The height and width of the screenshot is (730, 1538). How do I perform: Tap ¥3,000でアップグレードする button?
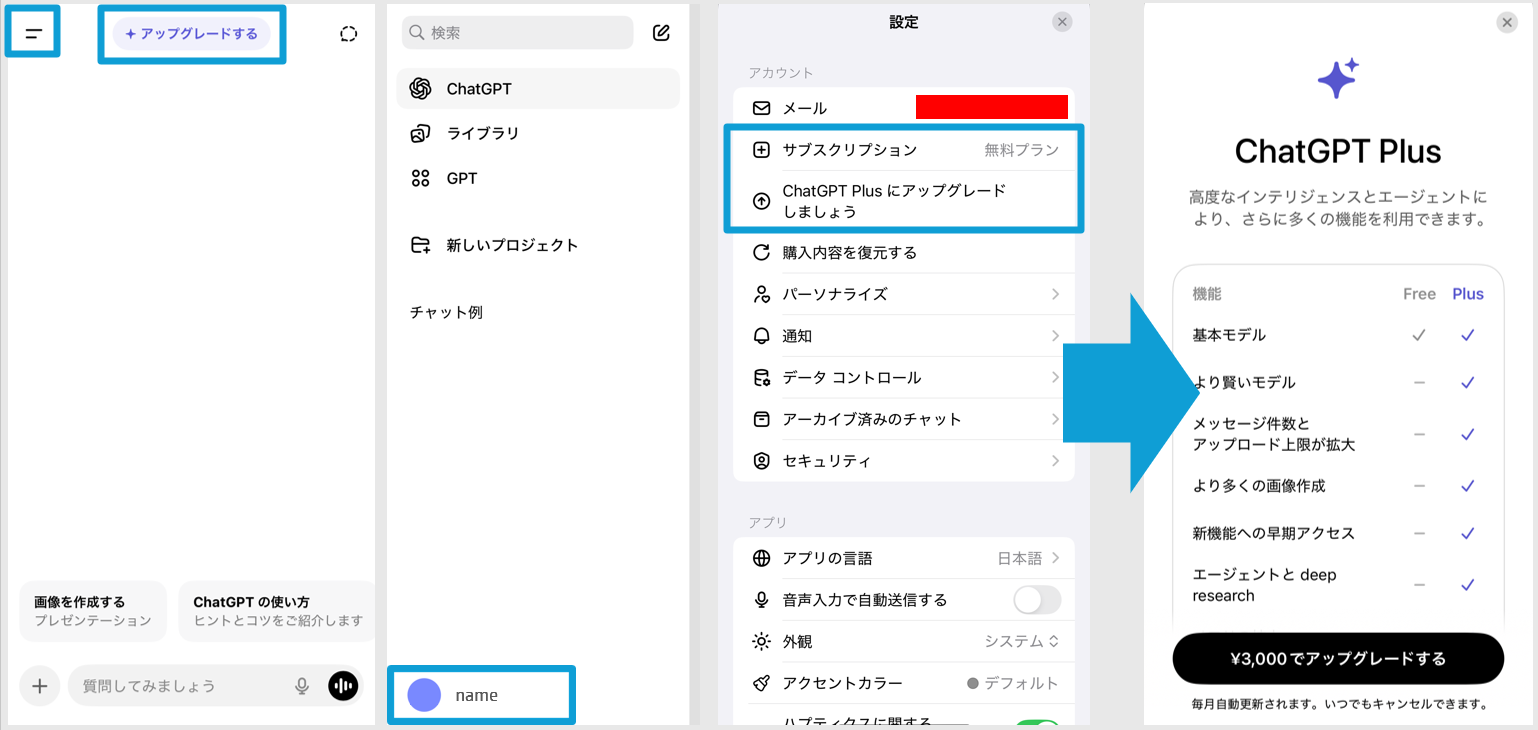click(1338, 658)
